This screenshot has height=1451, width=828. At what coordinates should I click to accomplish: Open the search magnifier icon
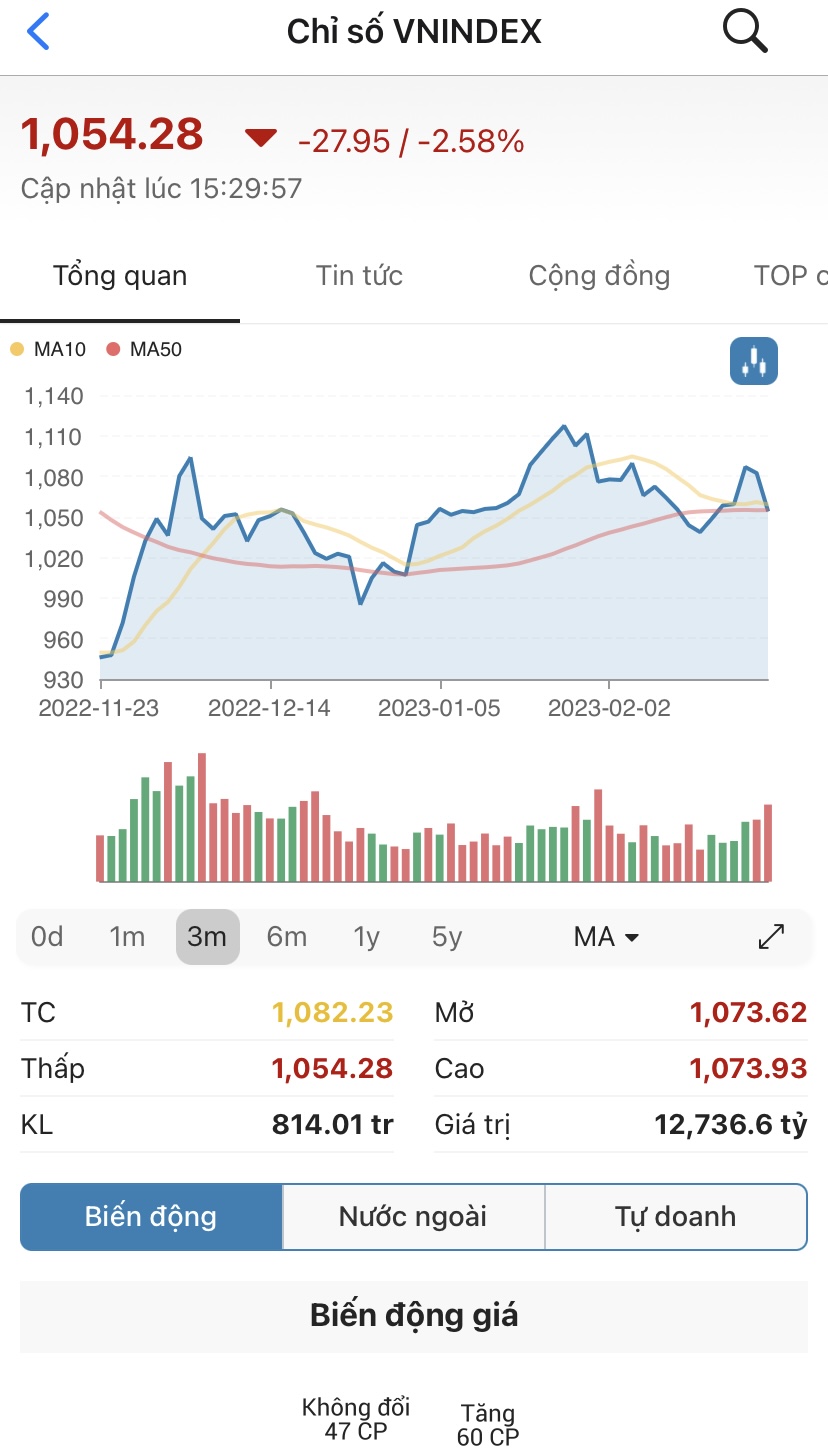(744, 32)
